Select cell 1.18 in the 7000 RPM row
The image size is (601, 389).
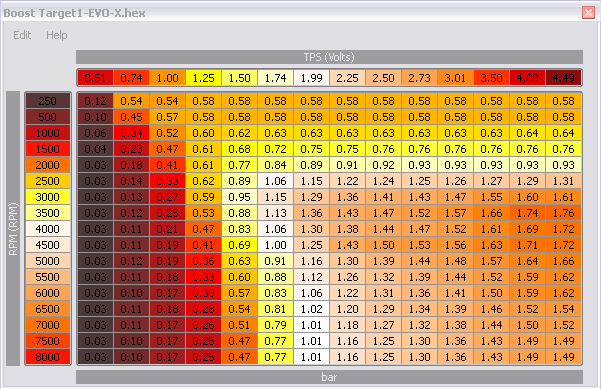click(348, 325)
